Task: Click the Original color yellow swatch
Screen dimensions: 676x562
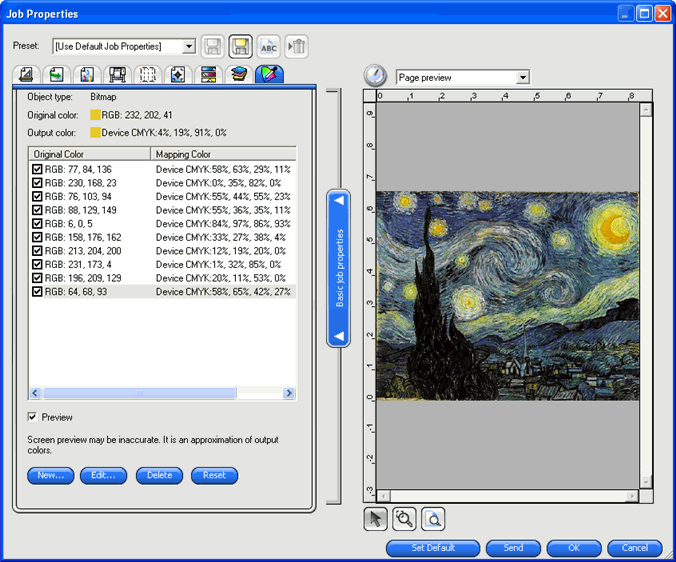Action: pos(95,115)
